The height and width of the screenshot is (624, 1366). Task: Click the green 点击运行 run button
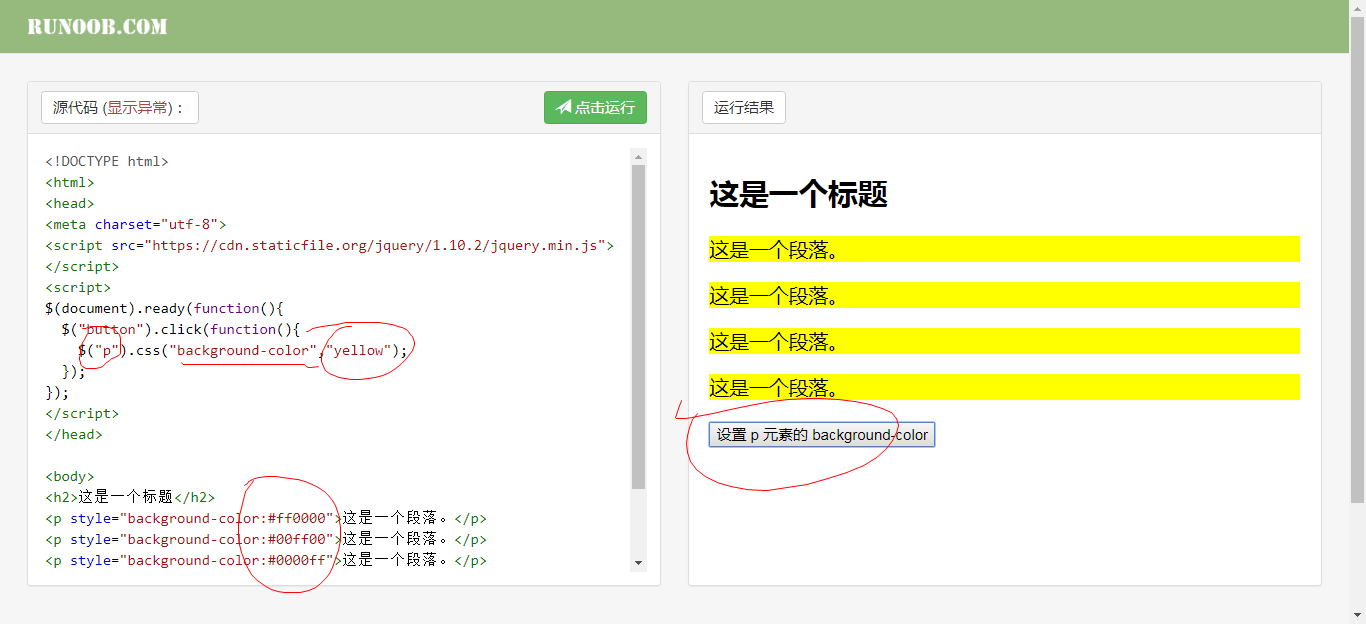595,108
